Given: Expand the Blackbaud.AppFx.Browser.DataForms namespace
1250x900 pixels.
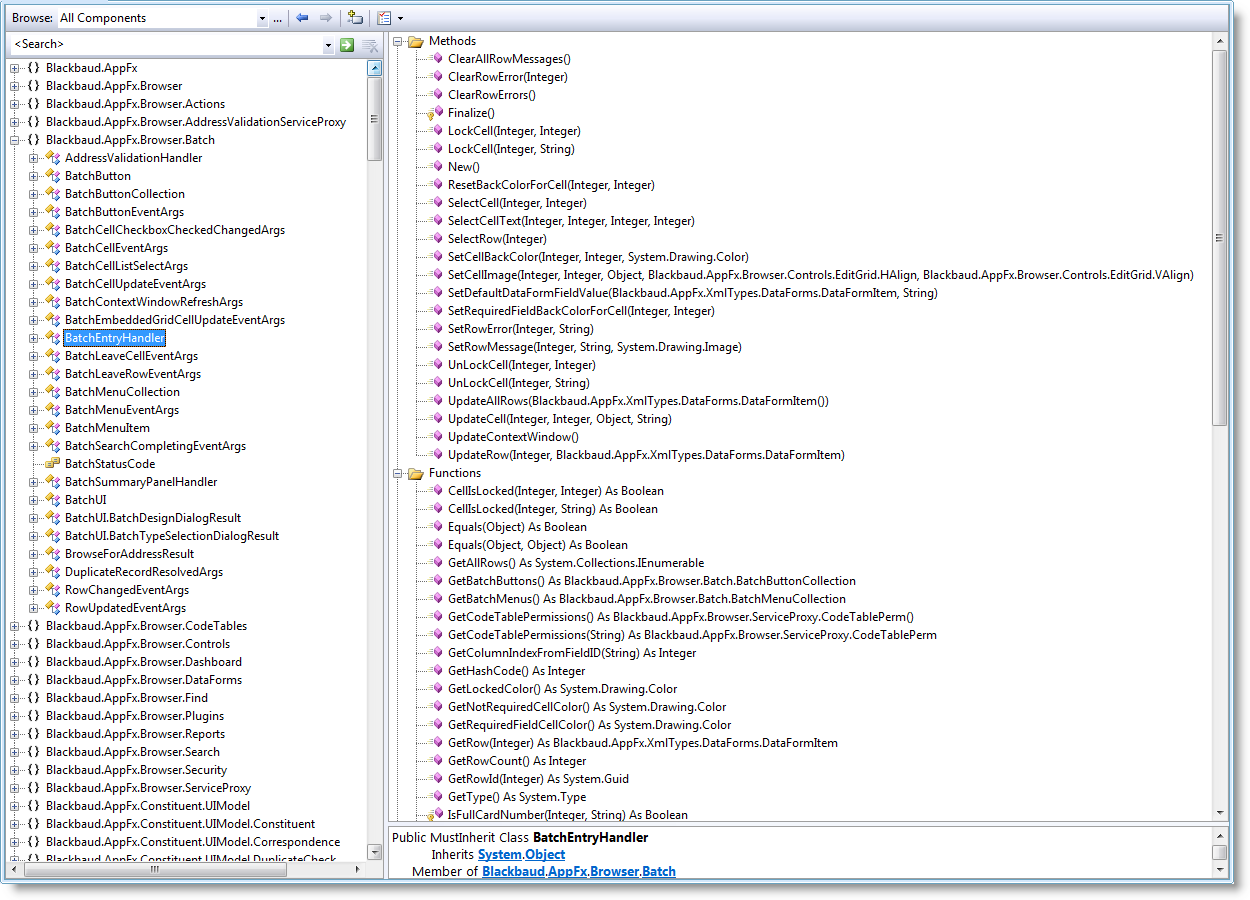Looking at the screenshot, I should click(x=15, y=680).
